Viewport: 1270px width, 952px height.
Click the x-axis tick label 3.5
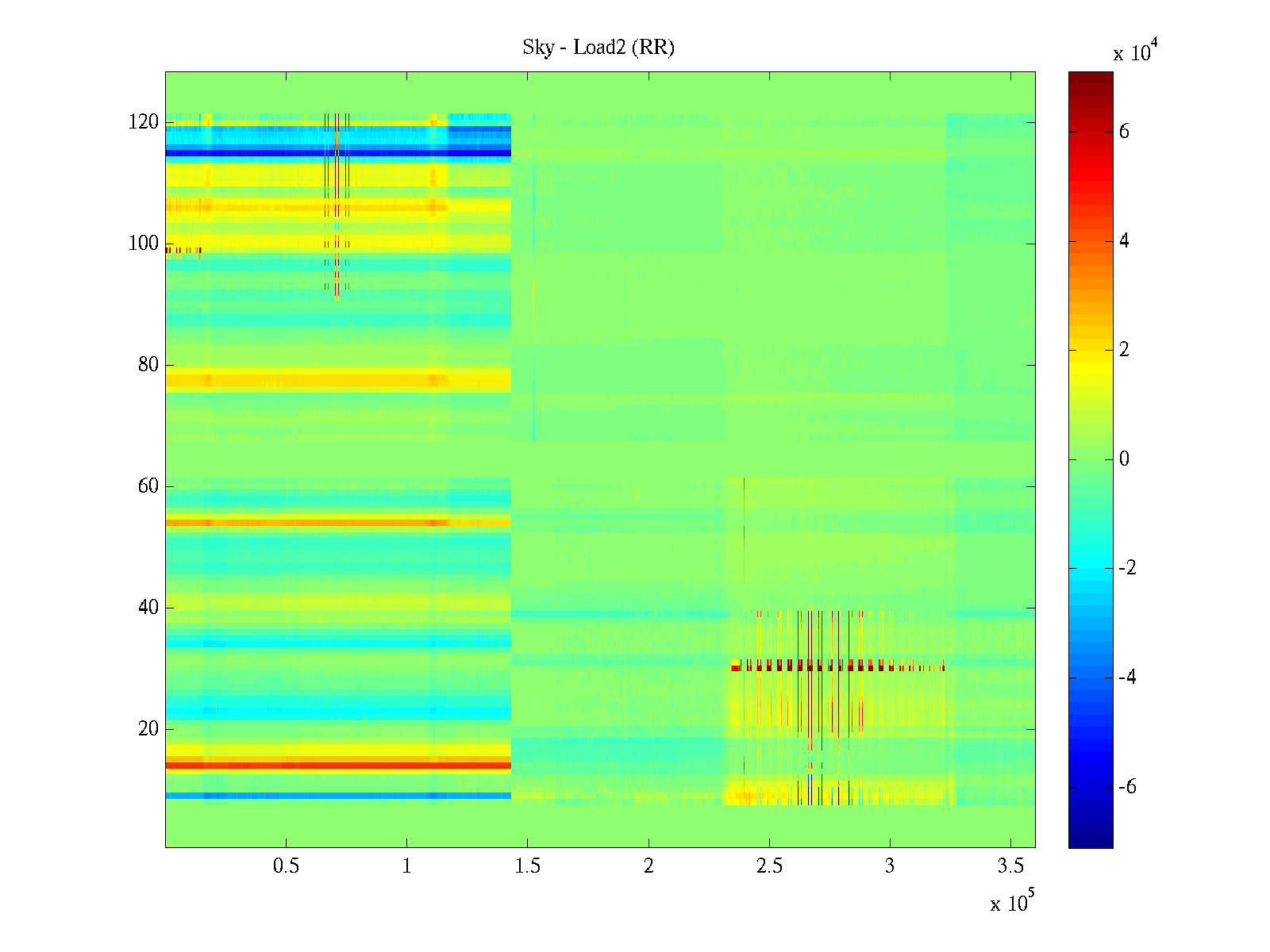pos(1010,866)
